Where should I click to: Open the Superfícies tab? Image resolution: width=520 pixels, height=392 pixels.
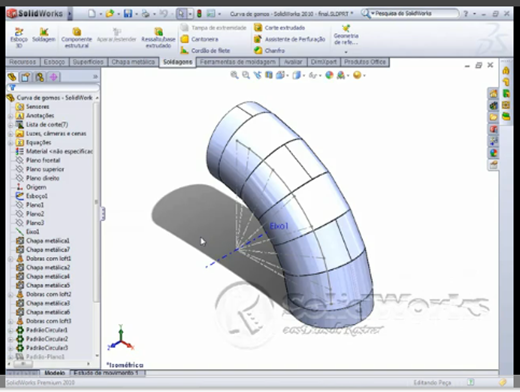tap(88, 62)
